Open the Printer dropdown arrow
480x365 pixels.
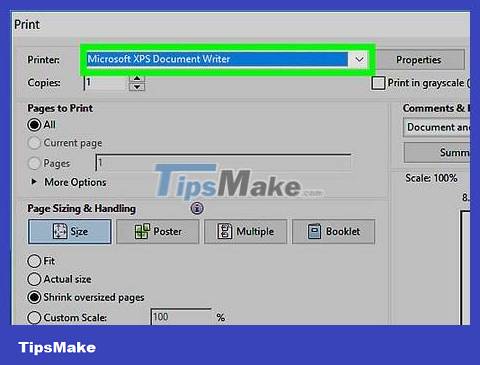pyautogui.click(x=359, y=60)
